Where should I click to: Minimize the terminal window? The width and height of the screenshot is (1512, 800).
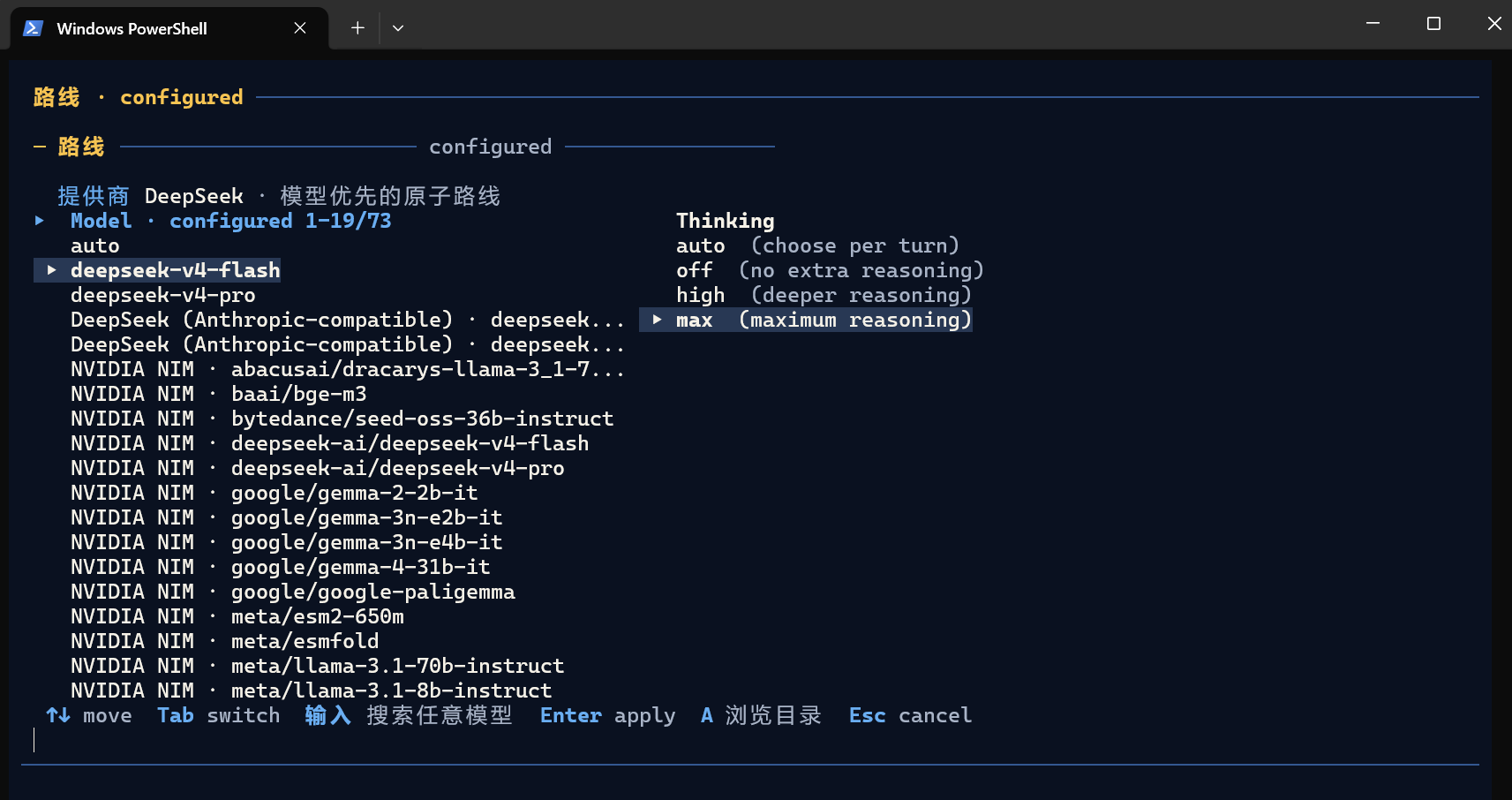click(x=1373, y=24)
